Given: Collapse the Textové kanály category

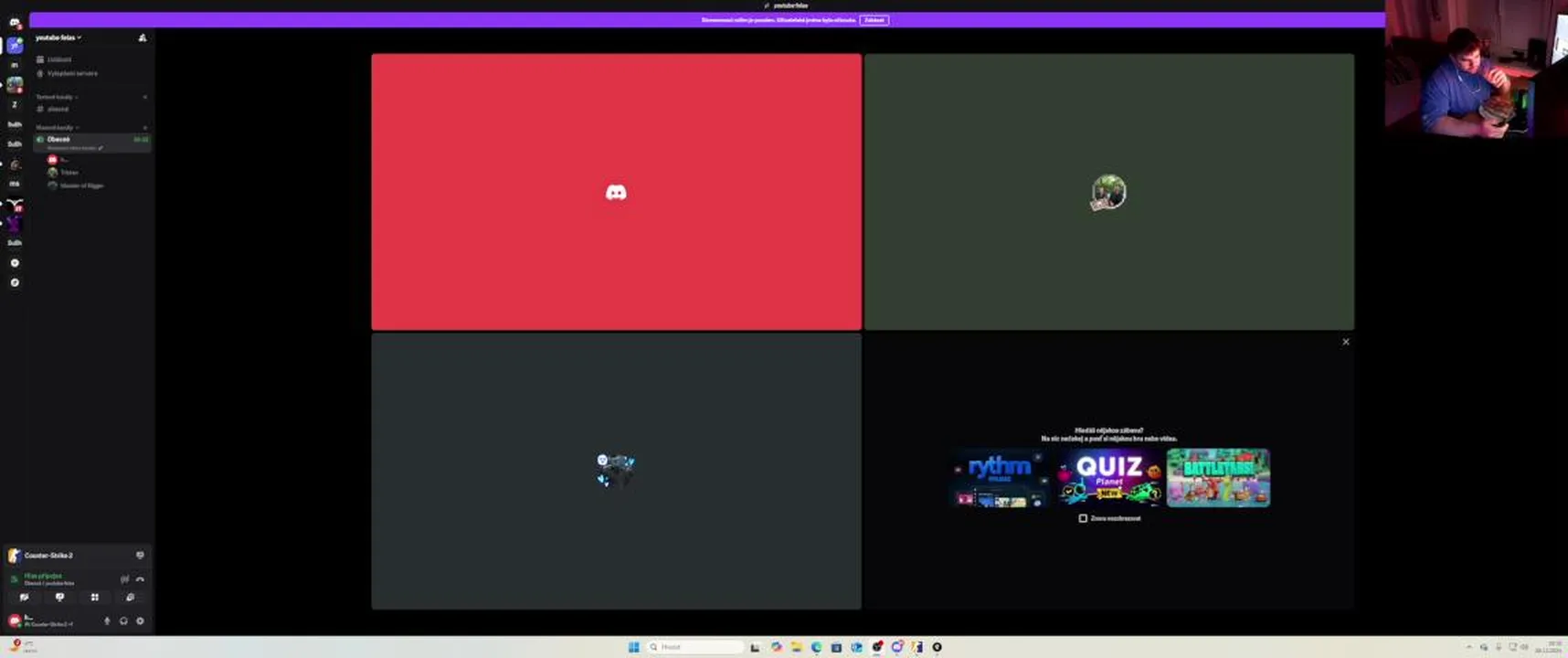Looking at the screenshot, I should [57, 97].
